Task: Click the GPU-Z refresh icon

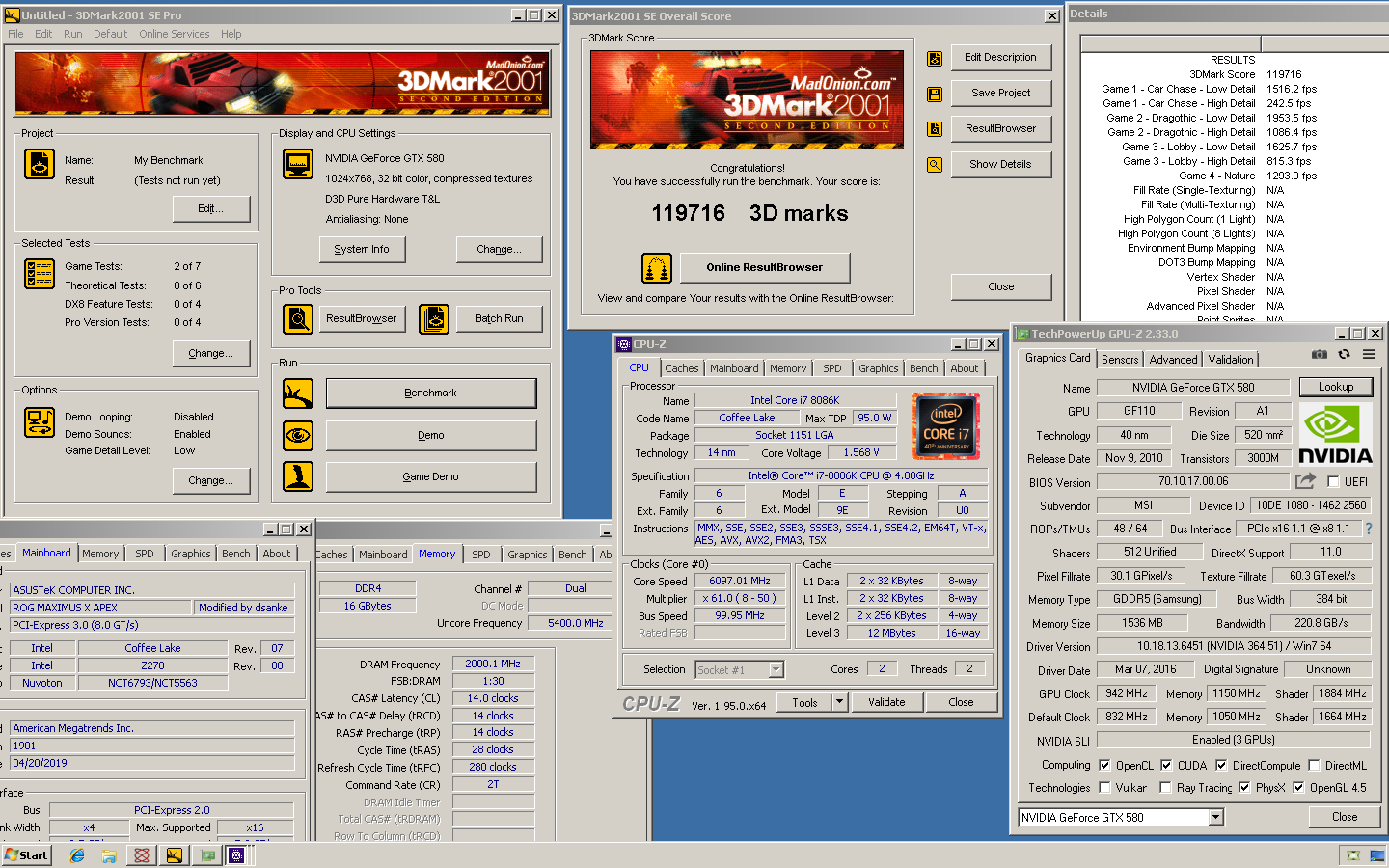Action: click(x=1344, y=355)
